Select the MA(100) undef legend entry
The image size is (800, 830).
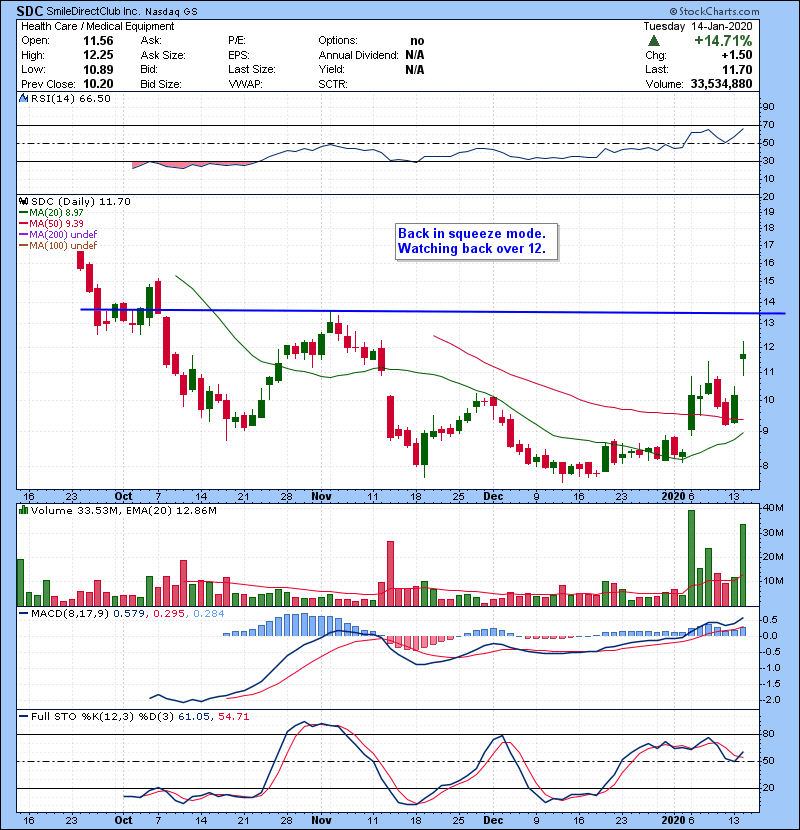point(58,246)
